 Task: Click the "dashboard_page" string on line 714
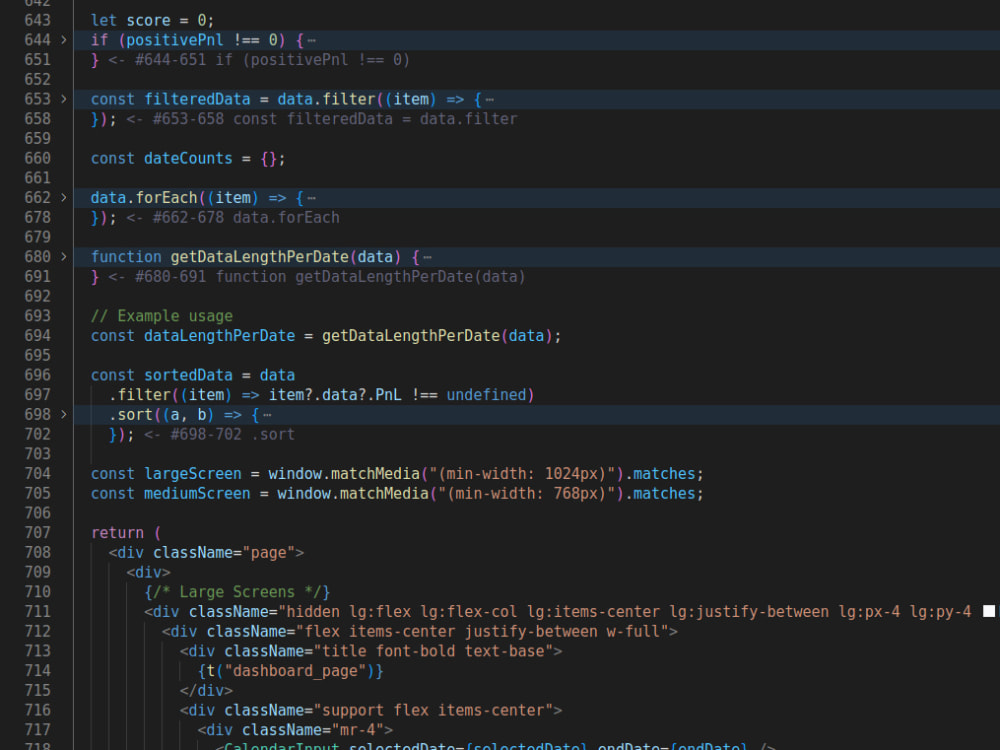click(295, 671)
